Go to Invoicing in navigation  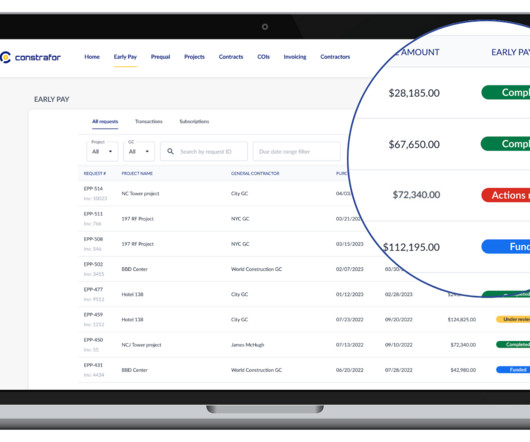point(295,57)
